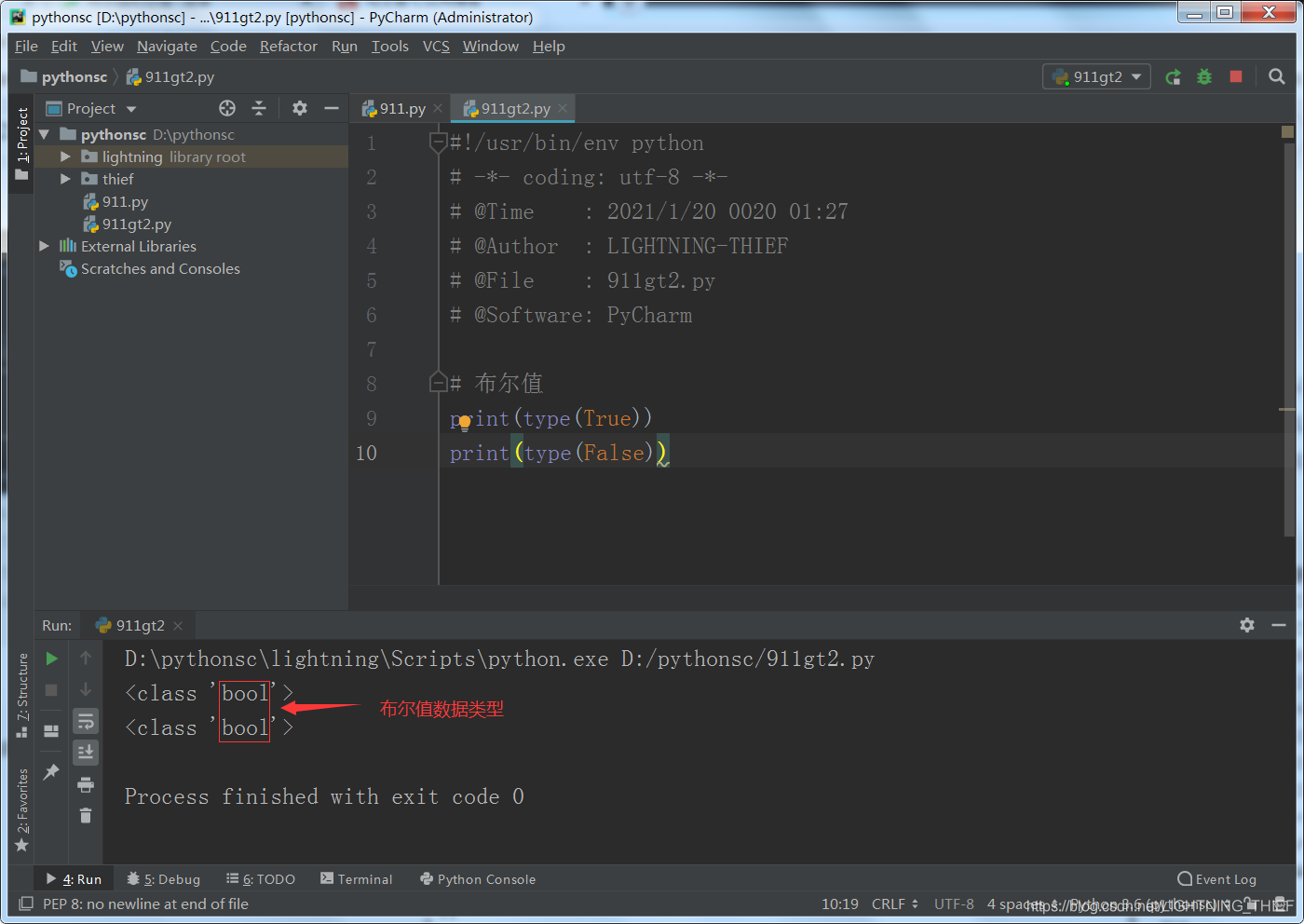This screenshot has width=1304, height=924.
Task: Open the Tools menu
Action: tap(389, 47)
